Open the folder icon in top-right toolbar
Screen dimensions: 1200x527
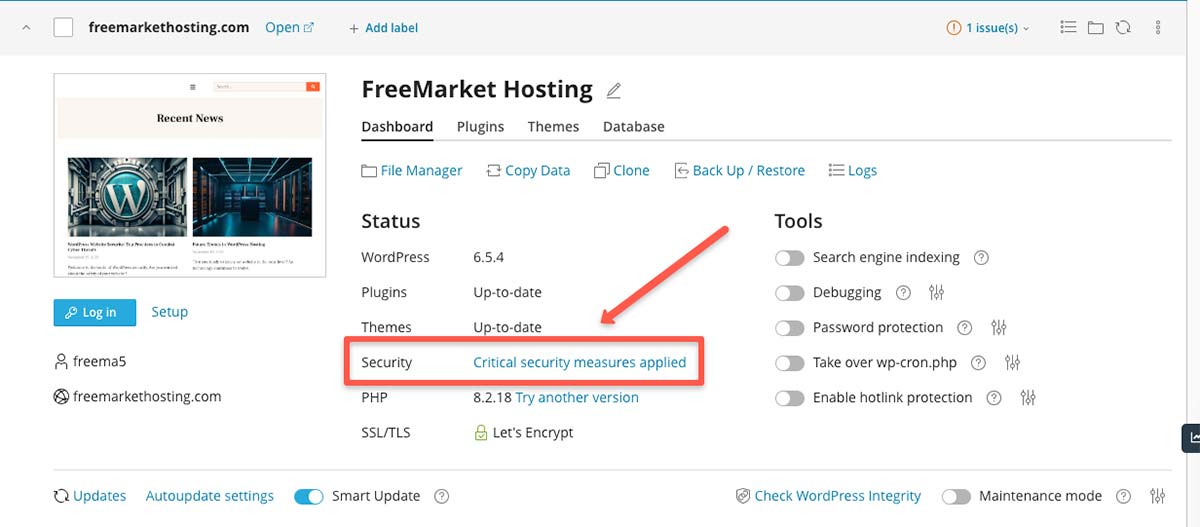tap(1096, 28)
